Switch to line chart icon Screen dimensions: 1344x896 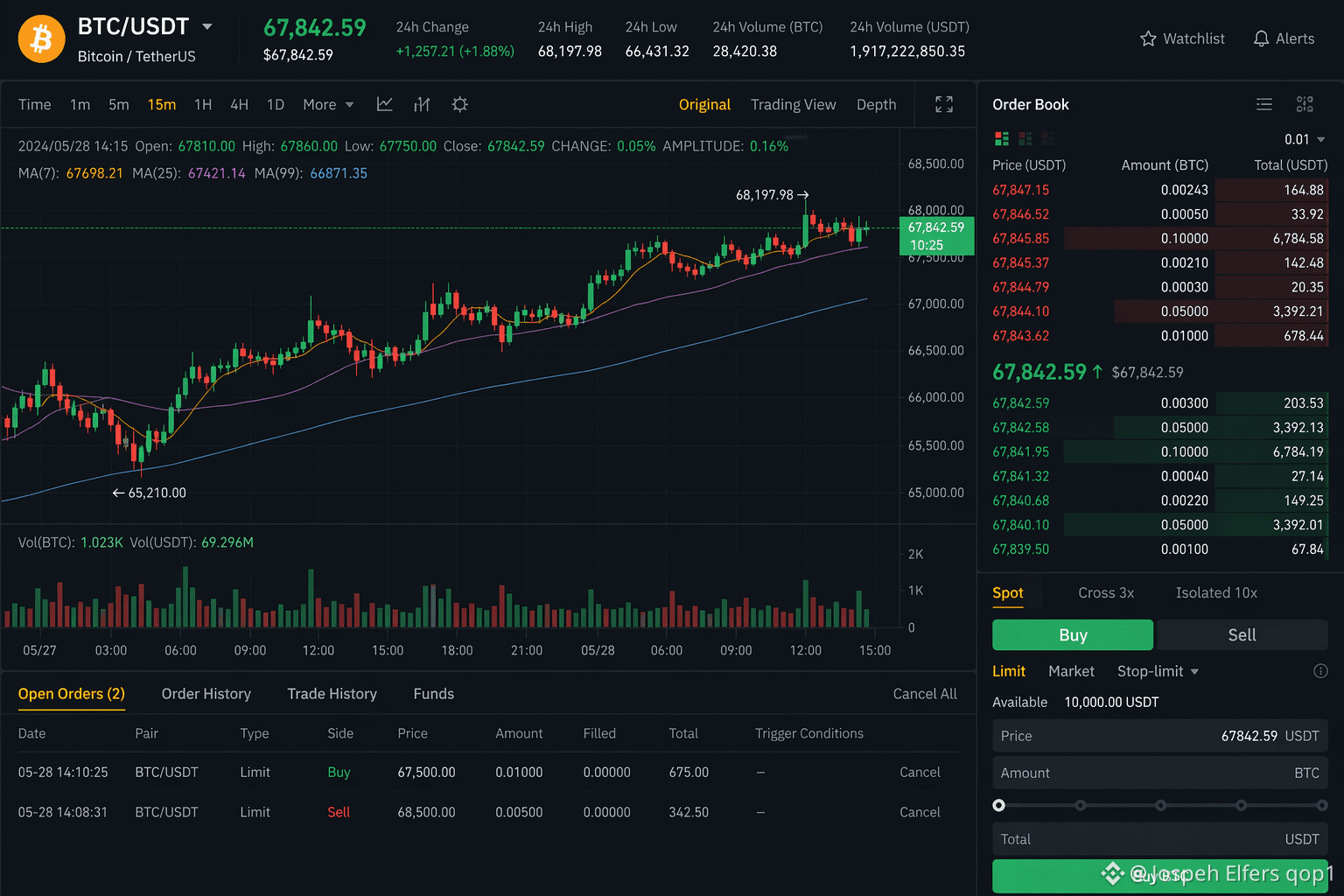point(384,104)
